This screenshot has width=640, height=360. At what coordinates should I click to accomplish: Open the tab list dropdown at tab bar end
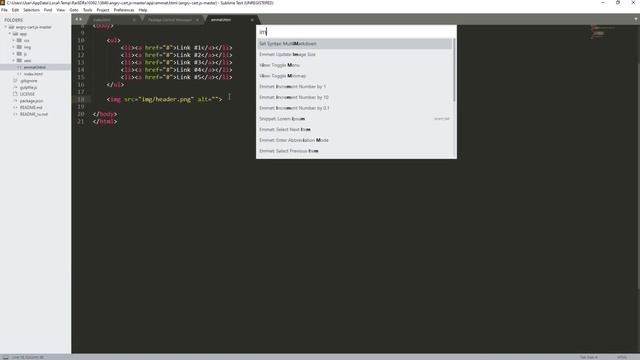coord(636,19)
